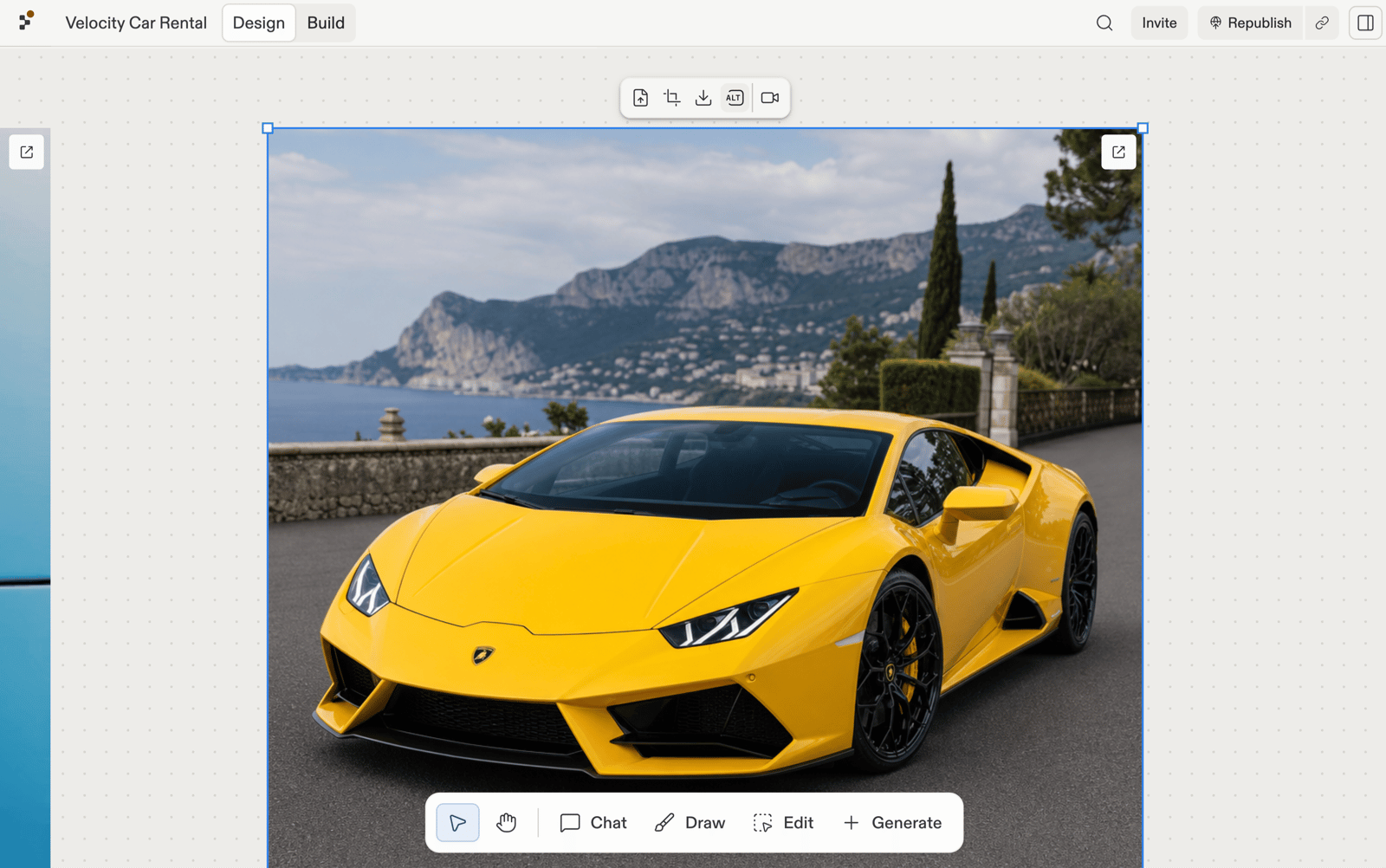Activate the Draw tool
The width and height of the screenshot is (1386, 868).
point(690,823)
